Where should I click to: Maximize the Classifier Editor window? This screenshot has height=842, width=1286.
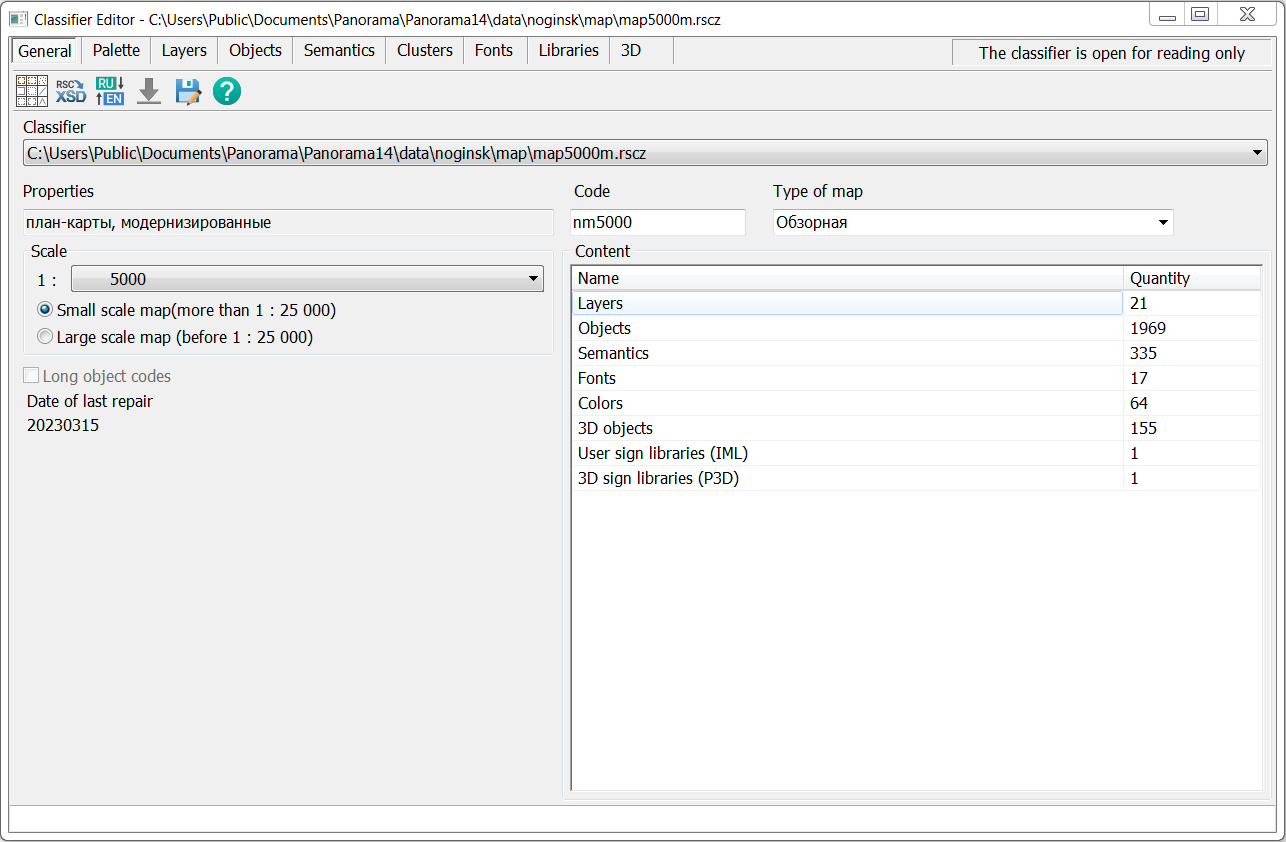1200,15
